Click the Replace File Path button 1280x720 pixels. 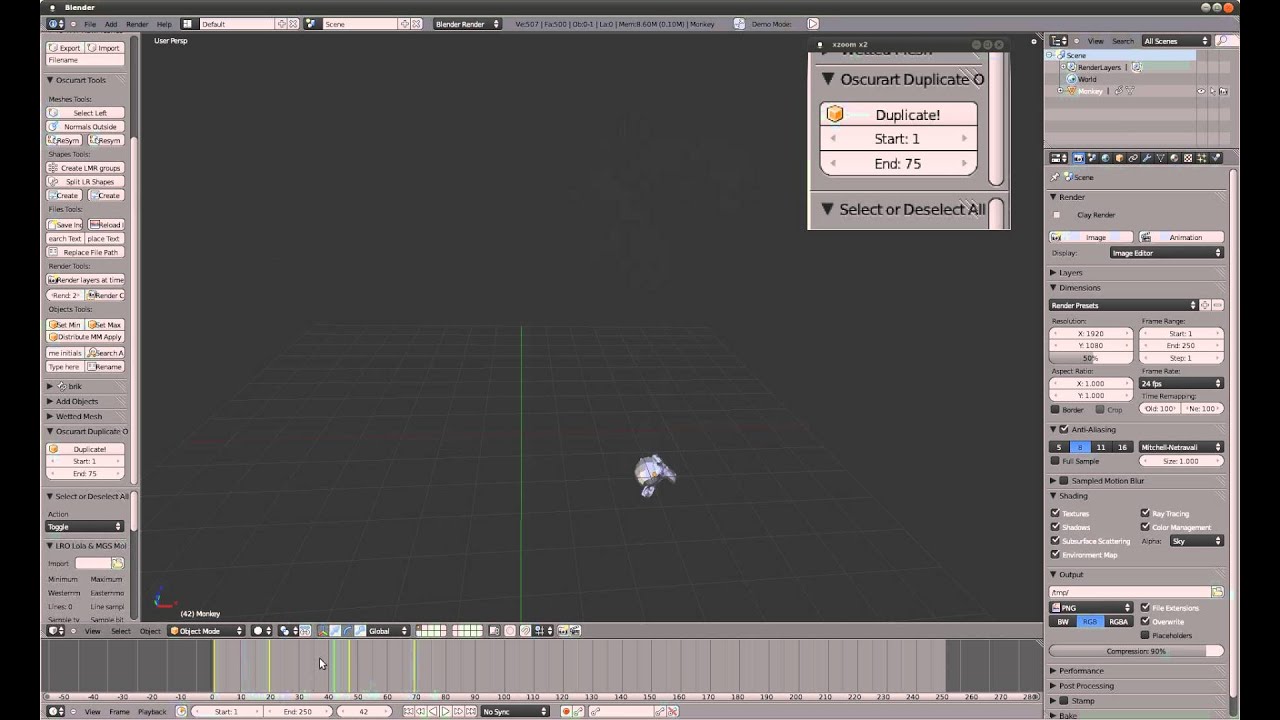[85, 252]
